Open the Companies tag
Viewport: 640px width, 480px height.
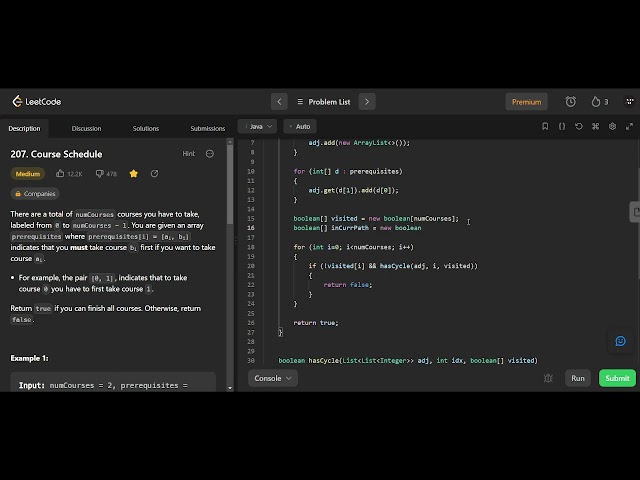coord(35,194)
